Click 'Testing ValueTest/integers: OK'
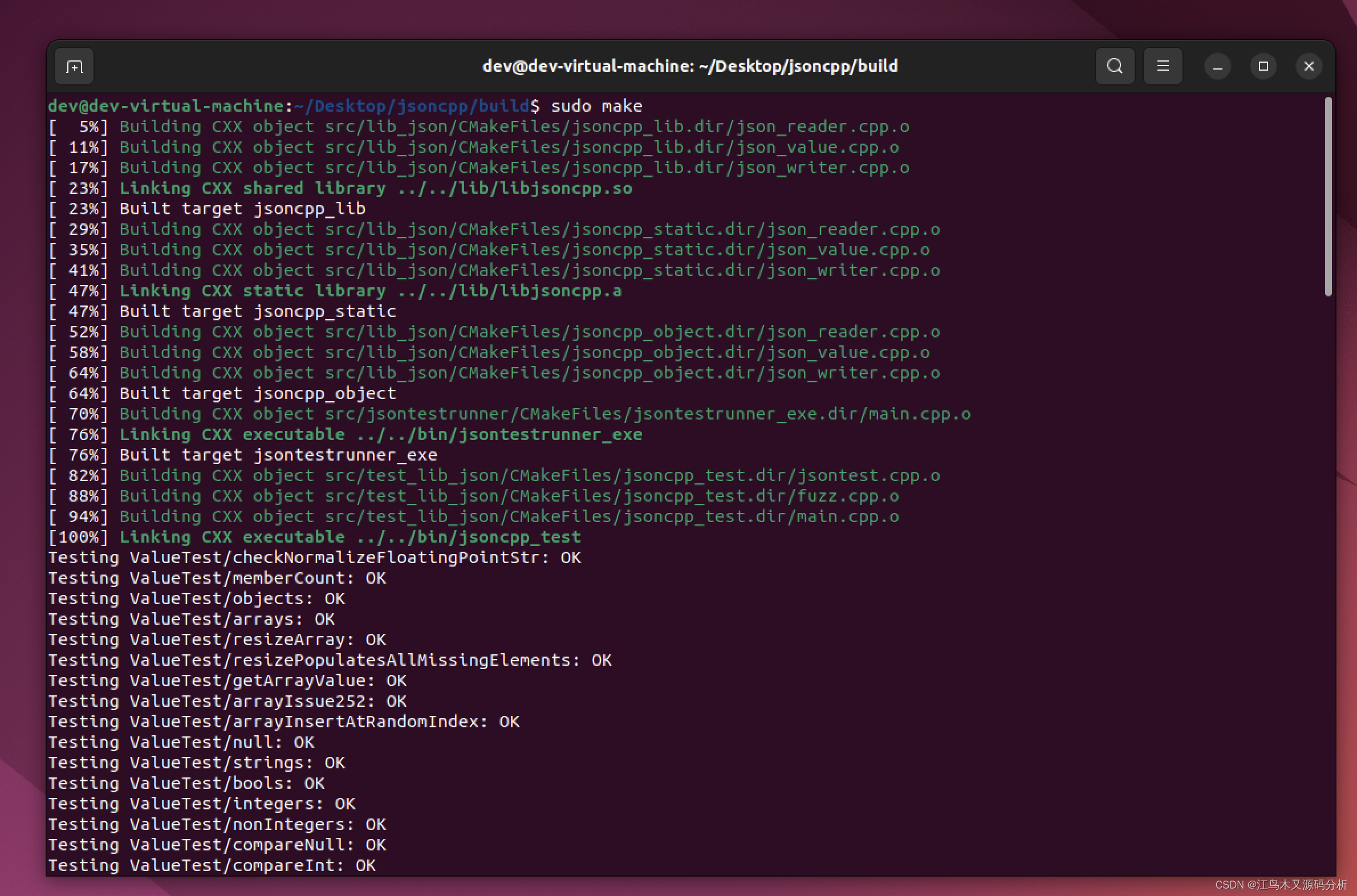Viewport: 1357px width, 896px height. [x=202, y=804]
